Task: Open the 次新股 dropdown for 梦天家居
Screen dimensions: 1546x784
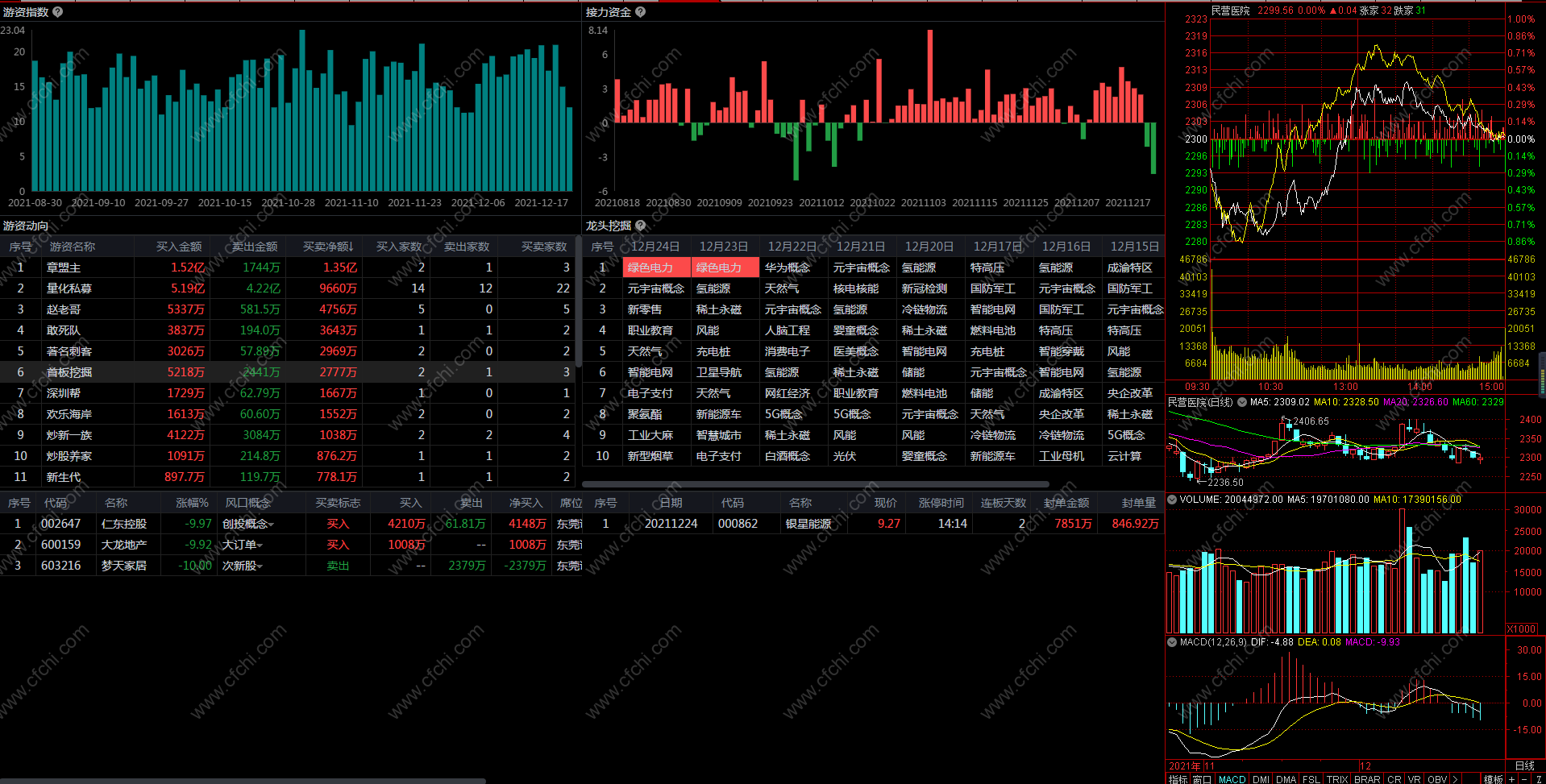Action: coord(260,566)
